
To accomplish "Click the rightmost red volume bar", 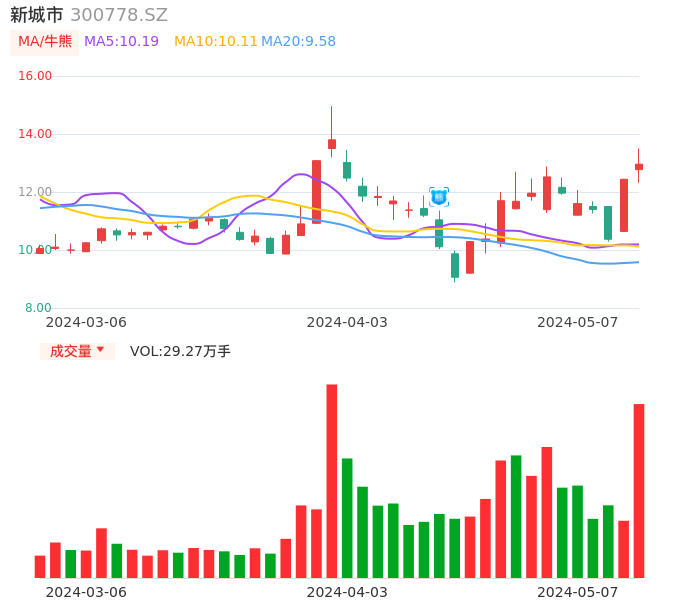I will 639,490.
